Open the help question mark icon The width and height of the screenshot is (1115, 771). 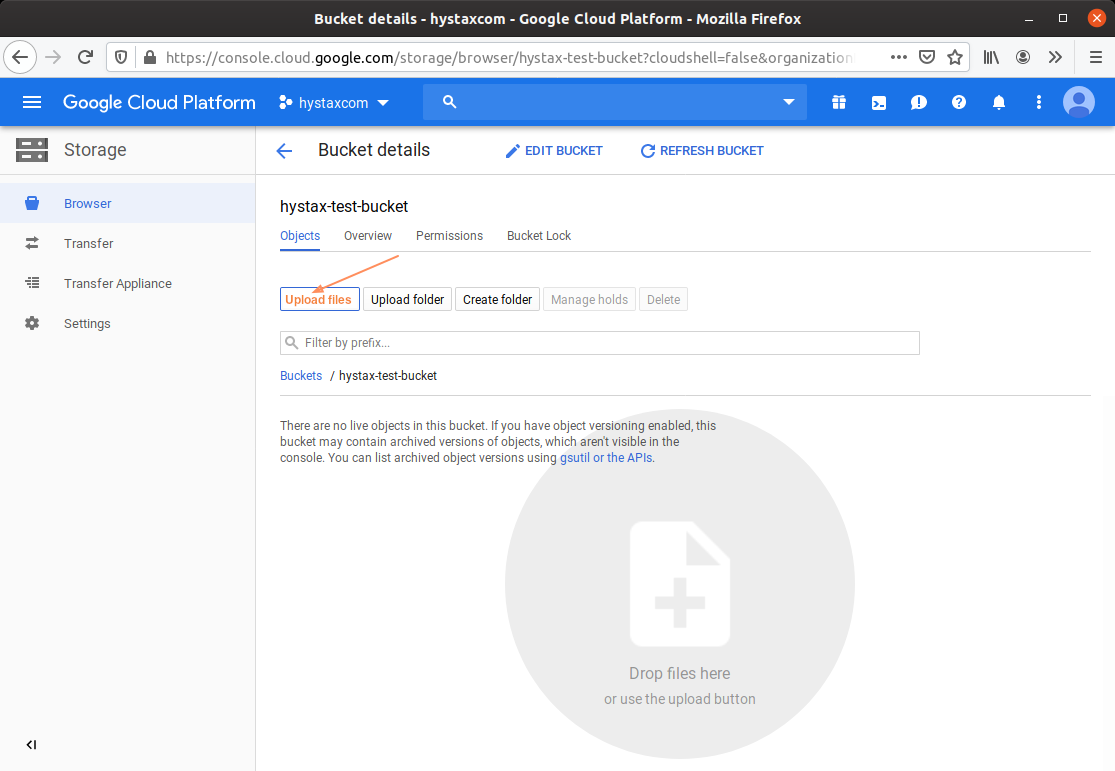click(959, 102)
